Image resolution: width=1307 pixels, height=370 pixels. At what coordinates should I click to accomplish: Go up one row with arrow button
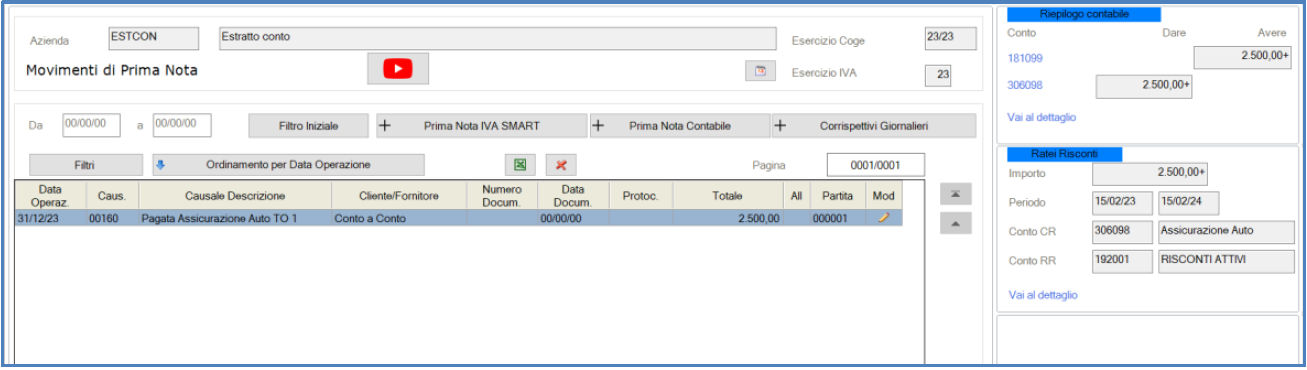955,224
